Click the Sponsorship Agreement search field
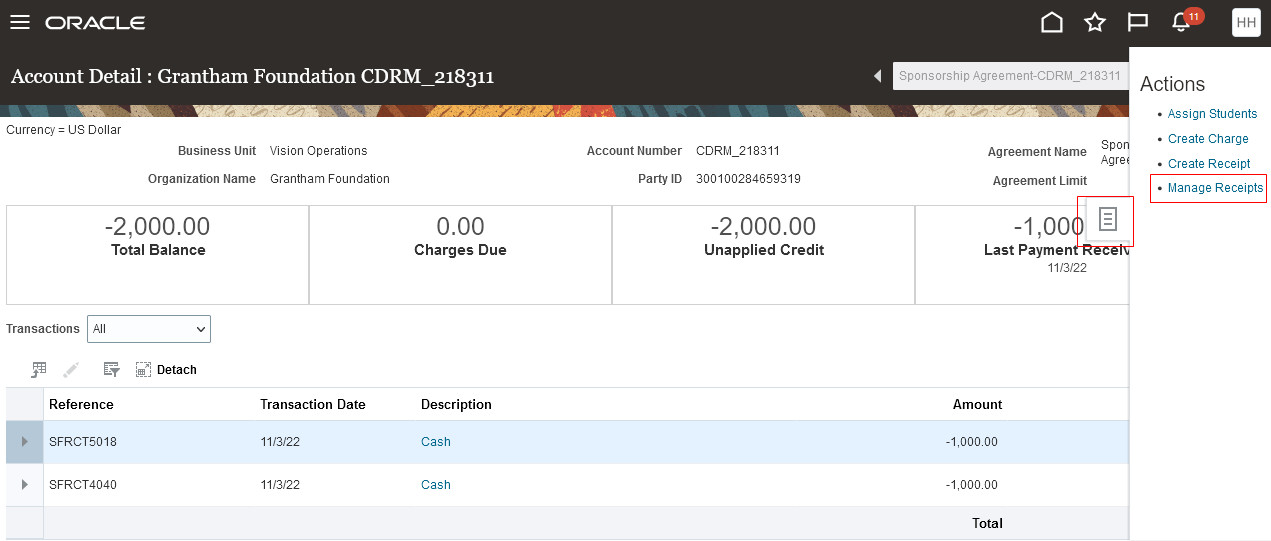 click(1009, 76)
